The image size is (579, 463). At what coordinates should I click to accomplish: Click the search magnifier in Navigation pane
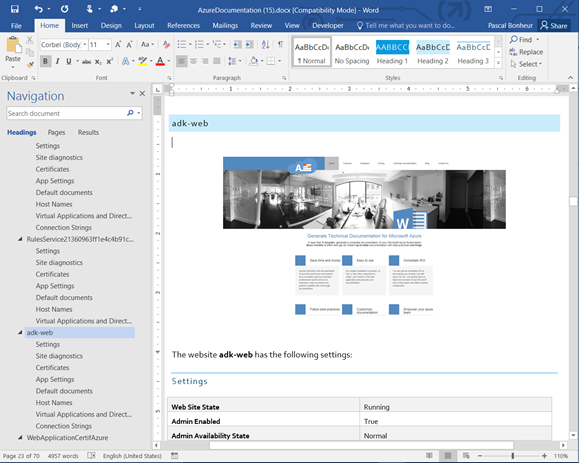(x=130, y=113)
